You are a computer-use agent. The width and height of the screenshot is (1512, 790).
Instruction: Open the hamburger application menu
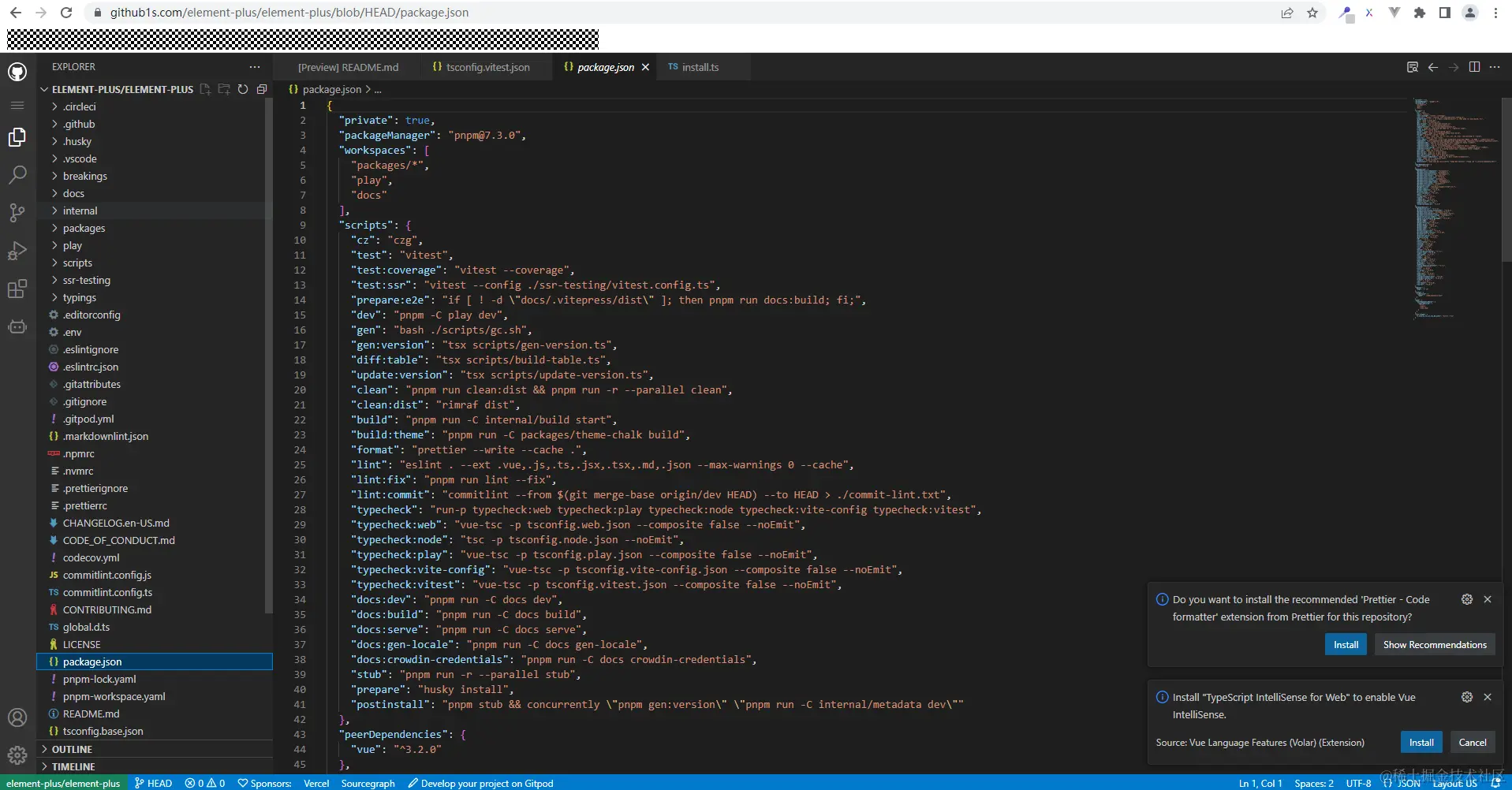pyautogui.click(x=17, y=105)
